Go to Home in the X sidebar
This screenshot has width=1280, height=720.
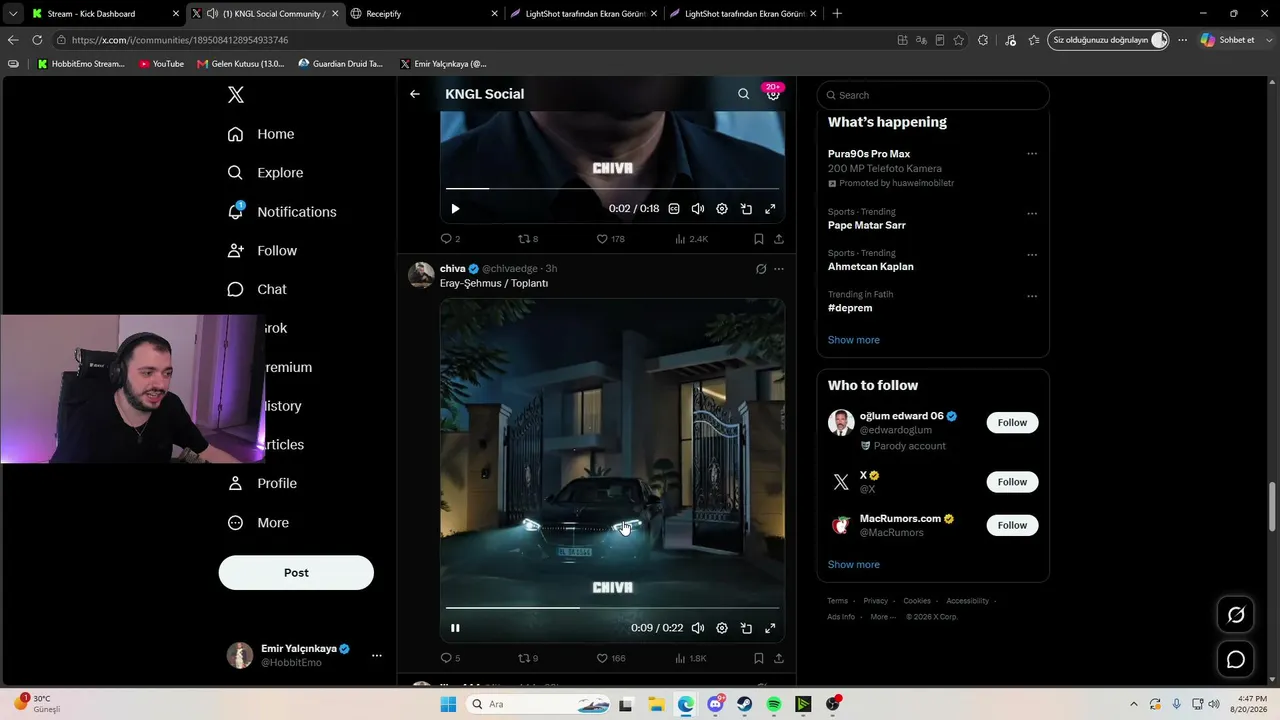coord(261,134)
